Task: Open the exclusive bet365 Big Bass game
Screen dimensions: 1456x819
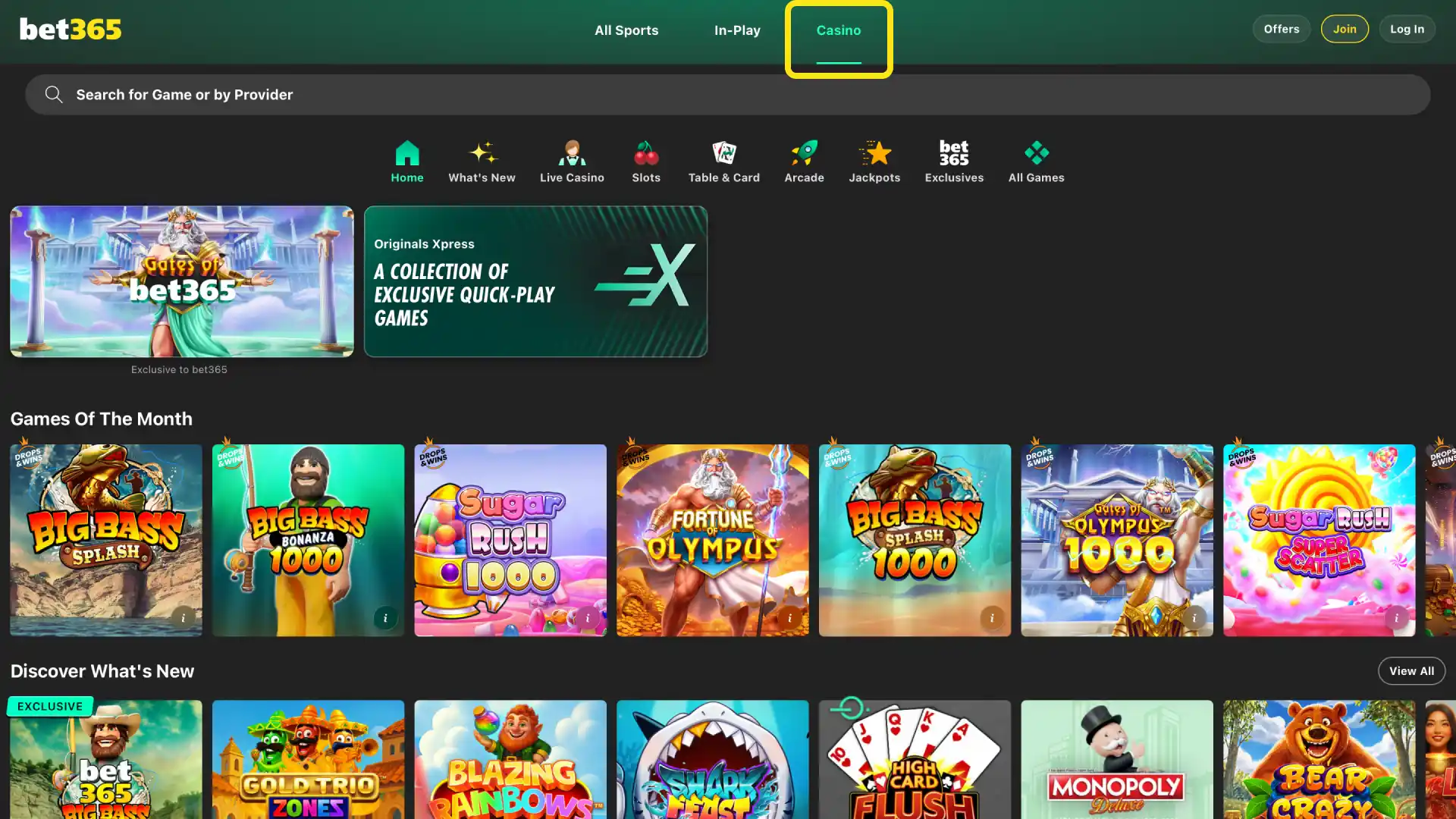Action: (106, 759)
